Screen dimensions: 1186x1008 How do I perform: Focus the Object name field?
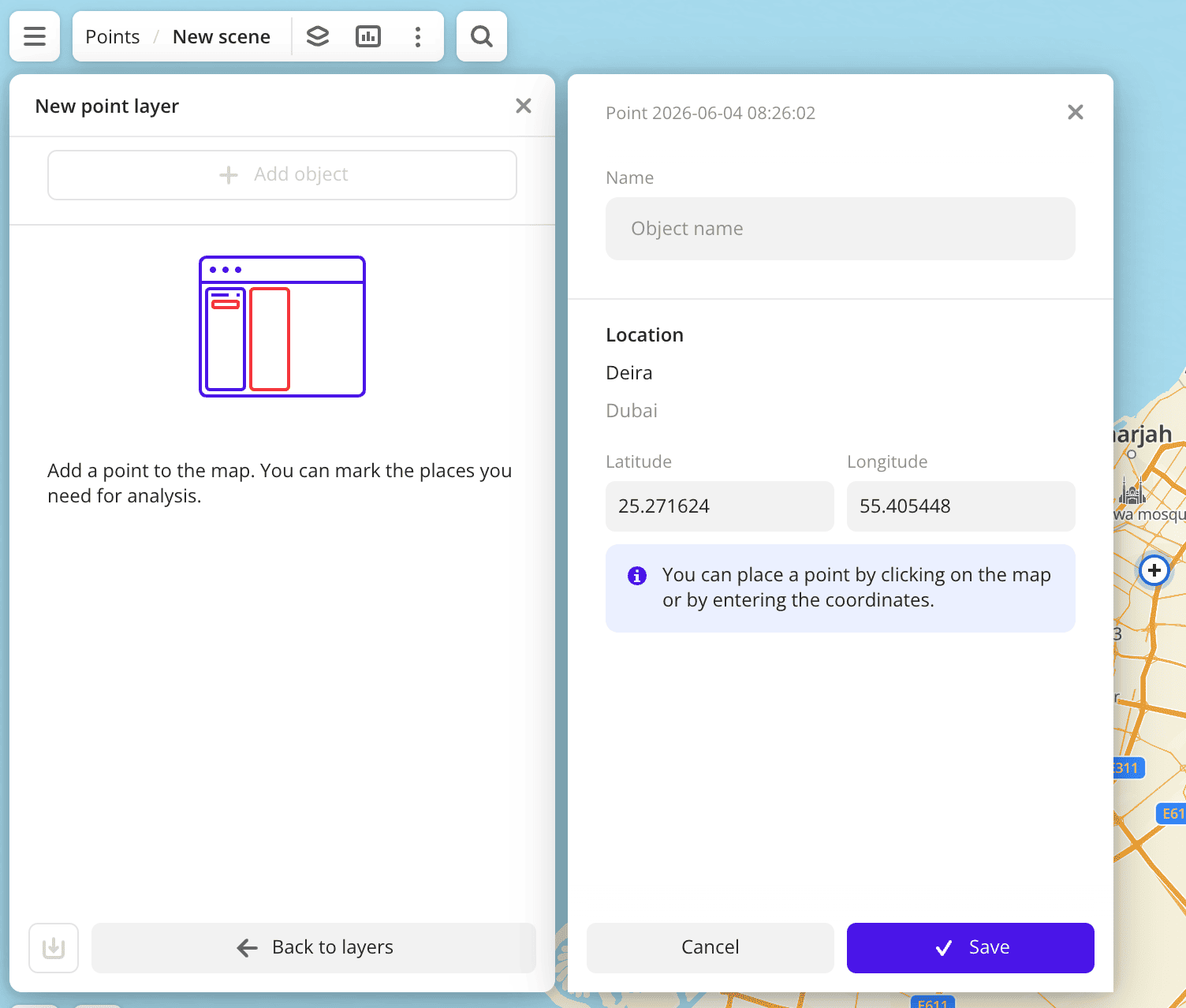[x=841, y=229]
